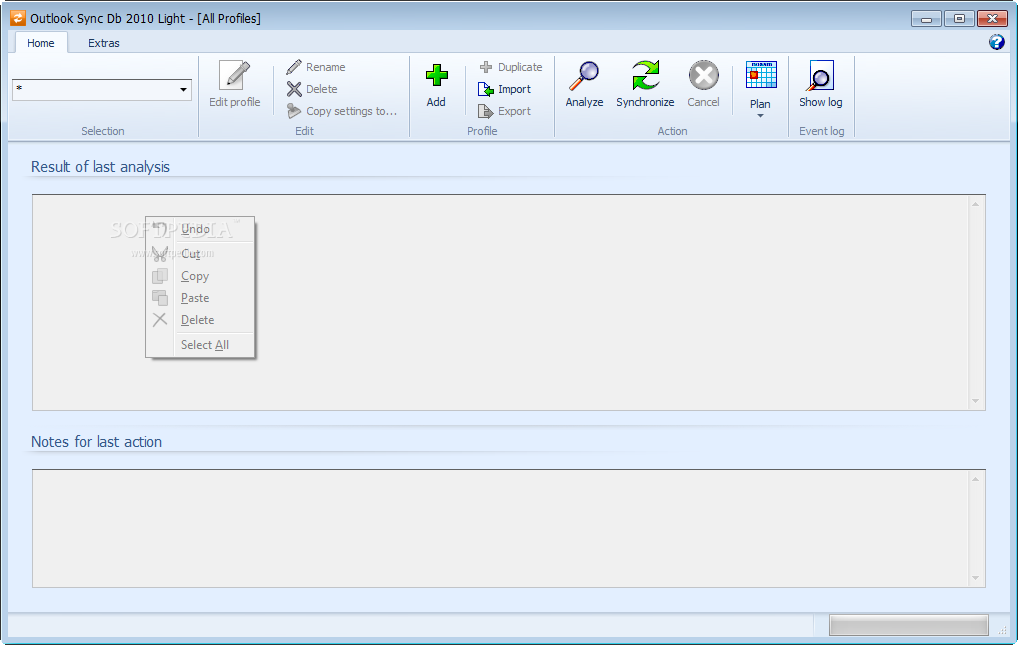The height and width of the screenshot is (645, 1018).
Task: Click the Rename pencil icon
Action: point(294,67)
